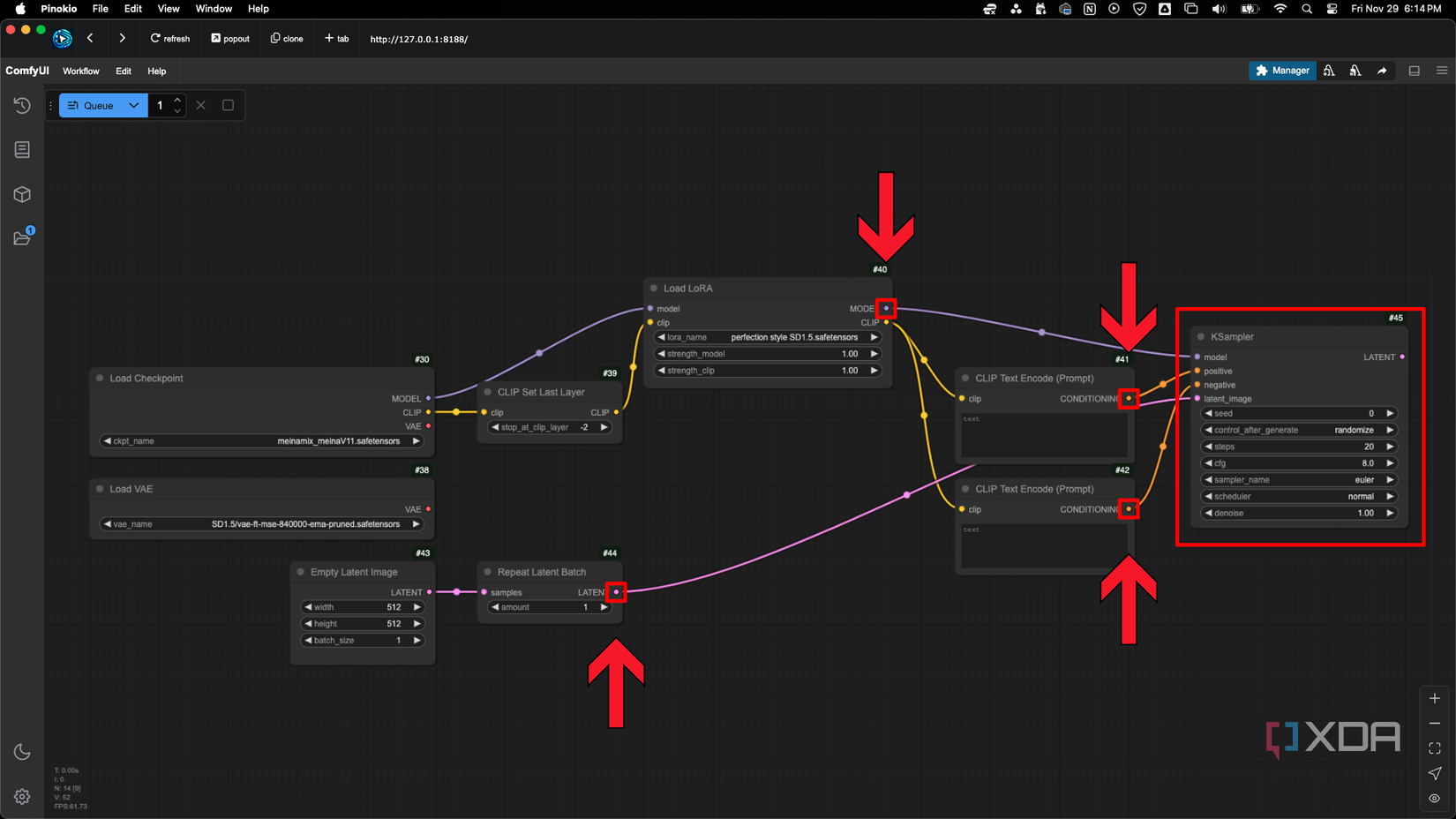Image resolution: width=1456 pixels, height=819 pixels.
Task: Click the first CLIP Text Encode text box
Action: [1042, 433]
